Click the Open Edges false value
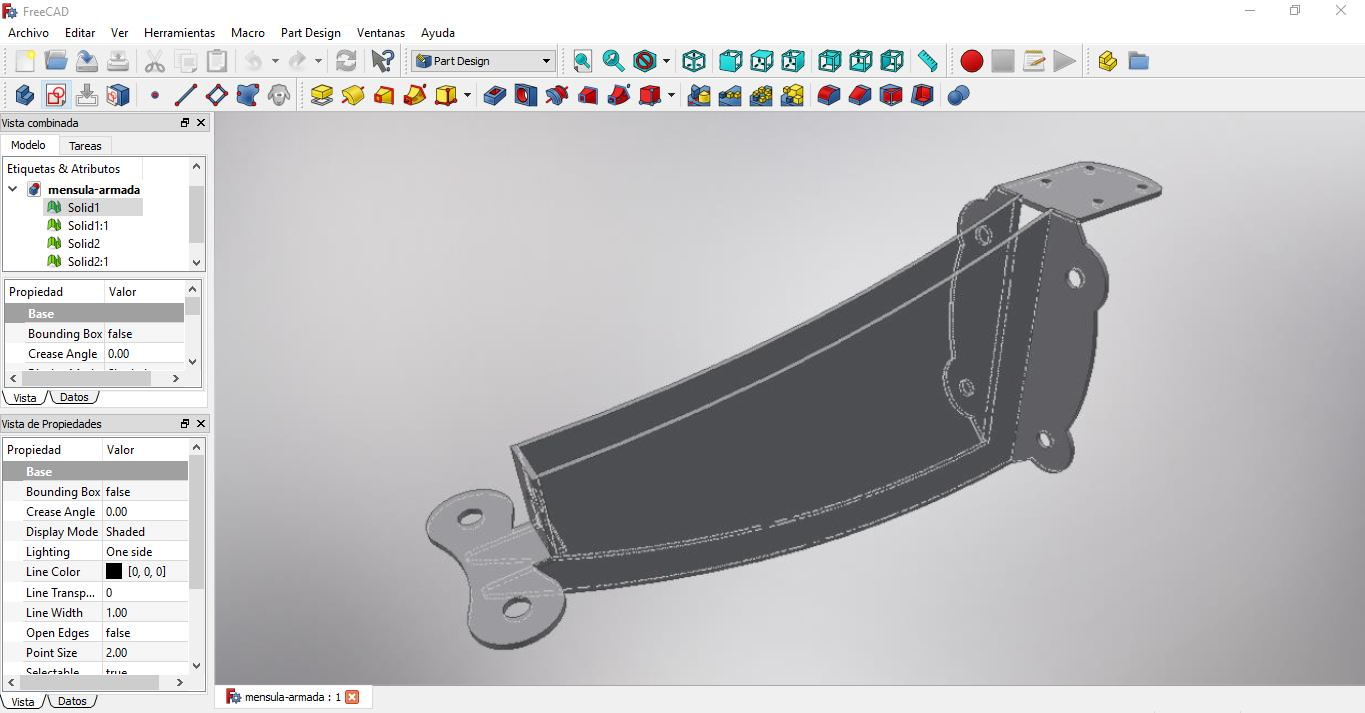 pyautogui.click(x=118, y=633)
